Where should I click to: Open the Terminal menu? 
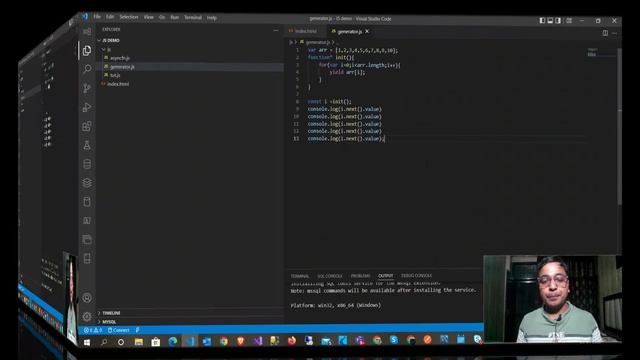[193, 18]
